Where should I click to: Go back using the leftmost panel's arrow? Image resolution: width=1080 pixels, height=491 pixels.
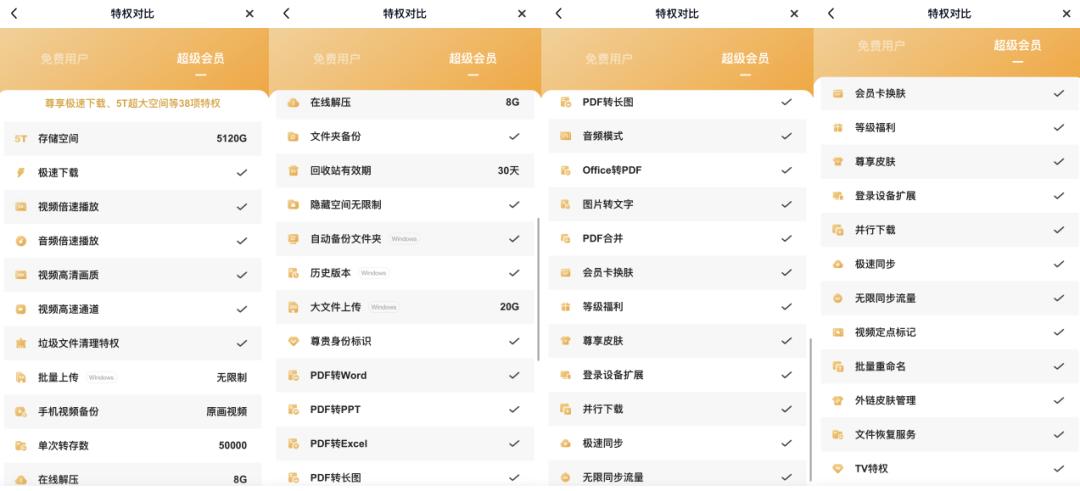click(14, 14)
